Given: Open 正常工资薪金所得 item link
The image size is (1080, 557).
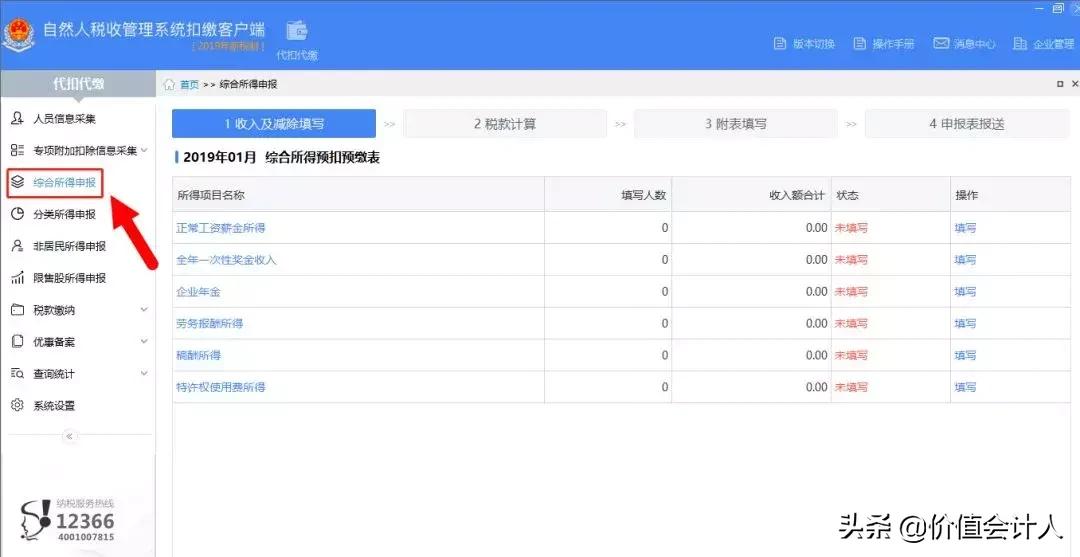Looking at the screenshot, I should click(220, 228).
